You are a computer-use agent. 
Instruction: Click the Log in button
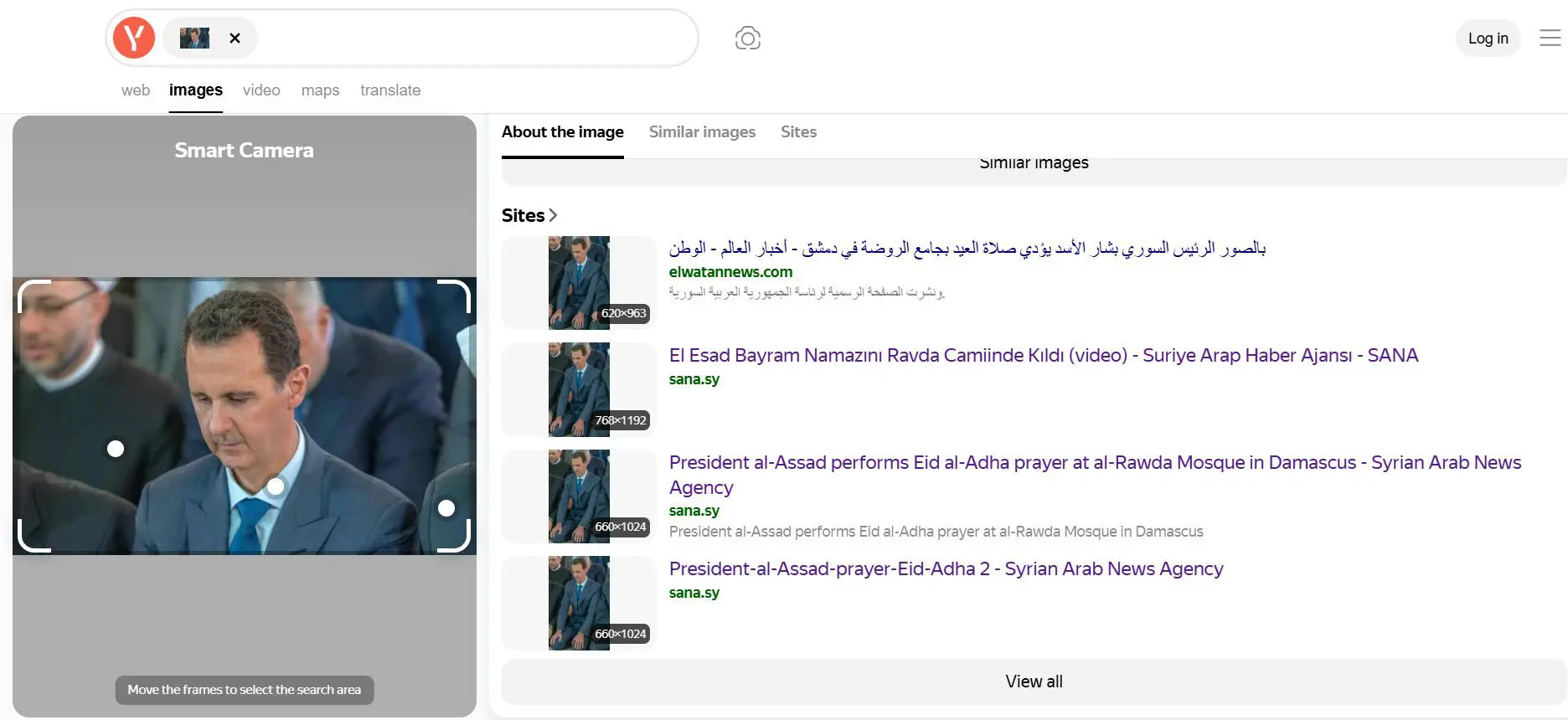click(1488, 39)
